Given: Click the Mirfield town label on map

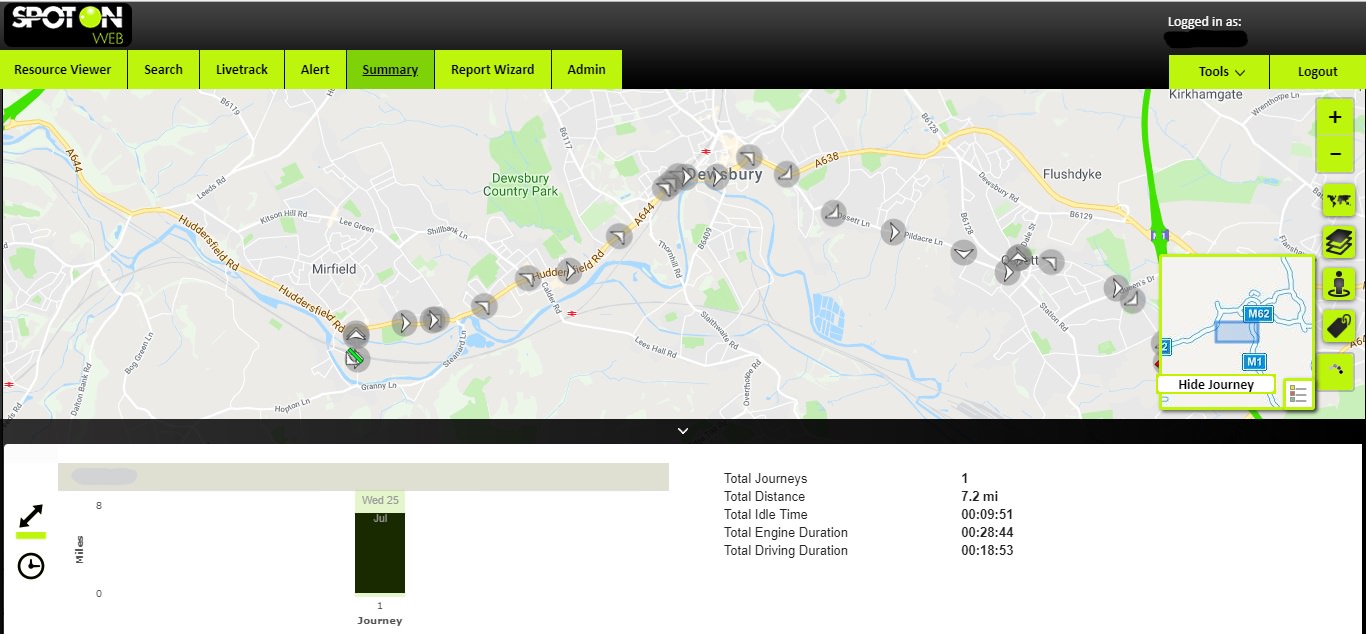Looking at the screenshot, I should 334,268.
